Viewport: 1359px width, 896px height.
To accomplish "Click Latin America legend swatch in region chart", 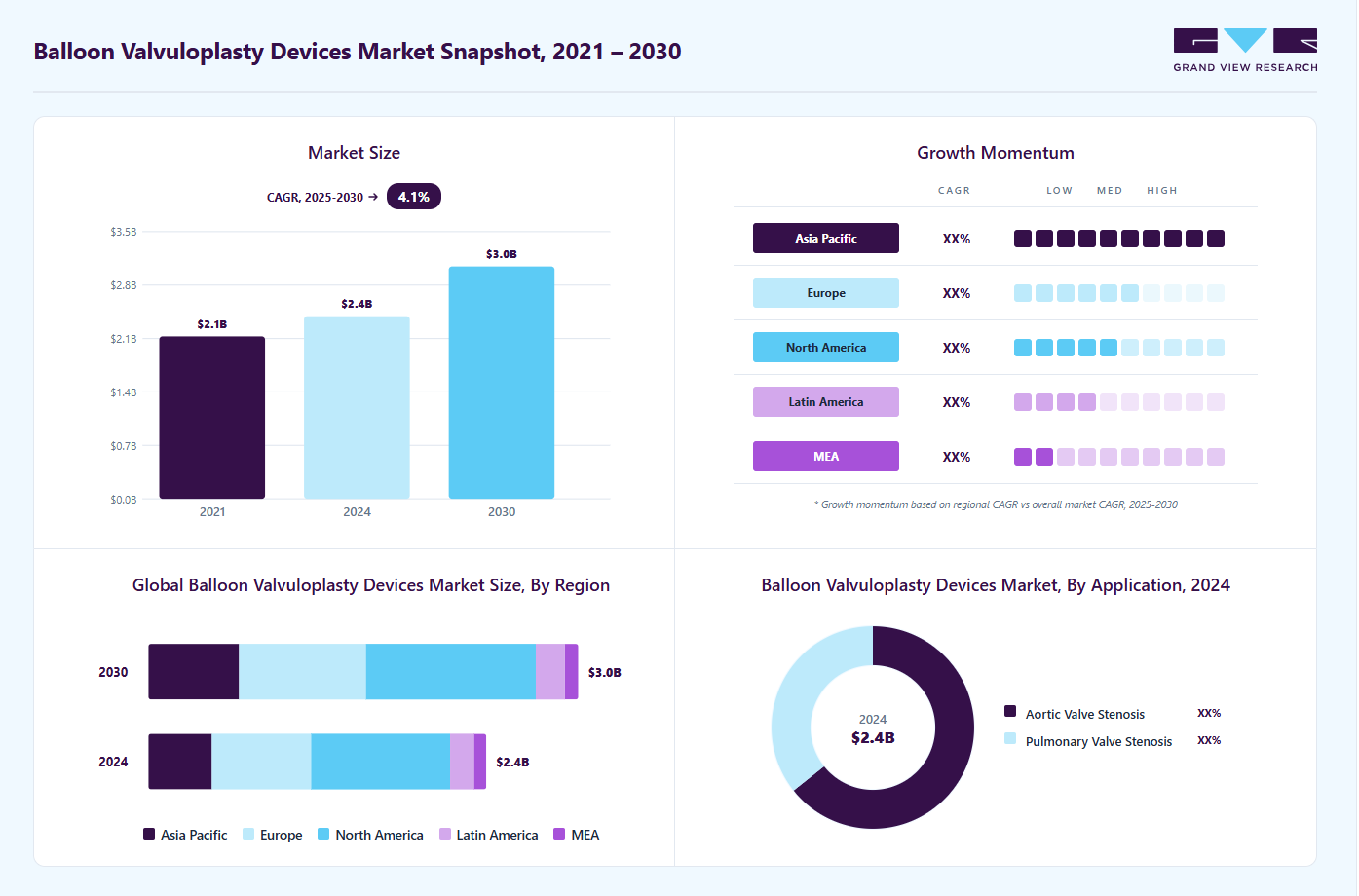I will (445, 834).
